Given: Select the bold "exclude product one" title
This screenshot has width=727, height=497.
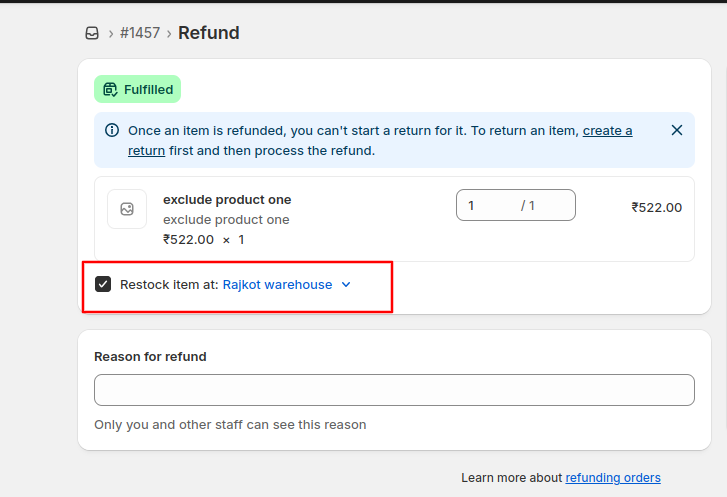Looking at the screenshot, I should [227, 199].
